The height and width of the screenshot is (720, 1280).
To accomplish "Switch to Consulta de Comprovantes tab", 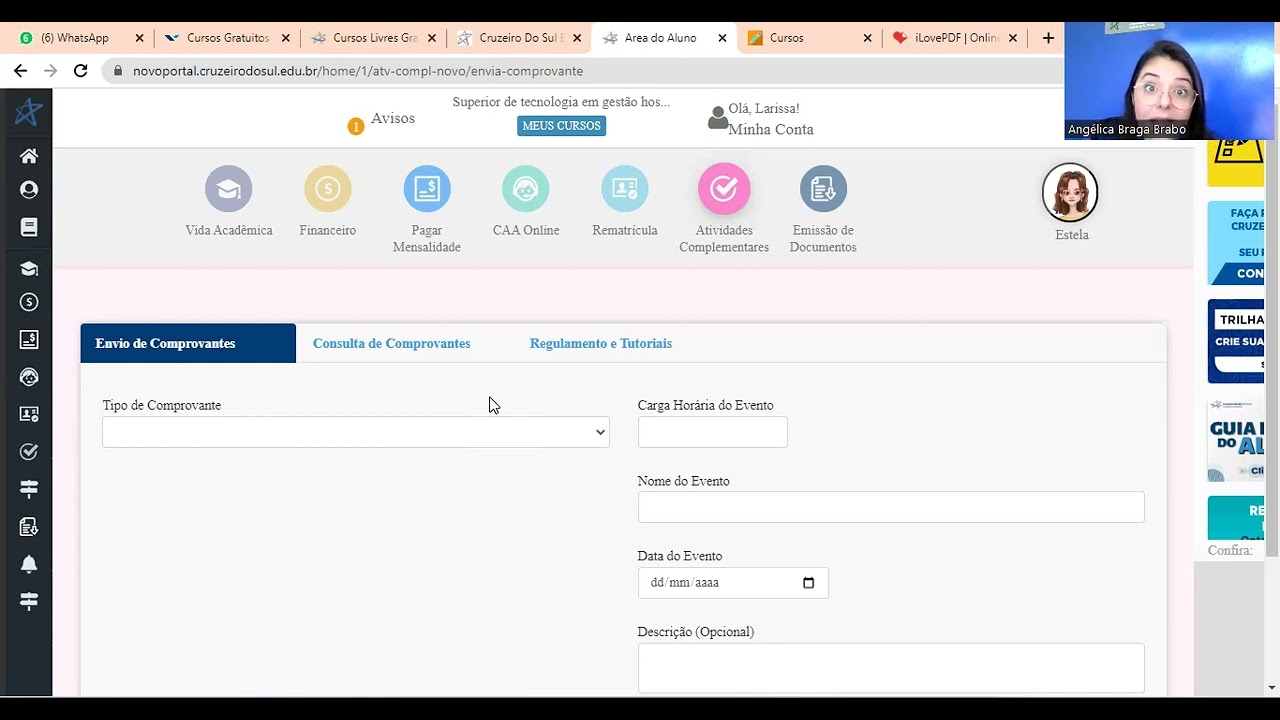I will (x=391, y=343).
